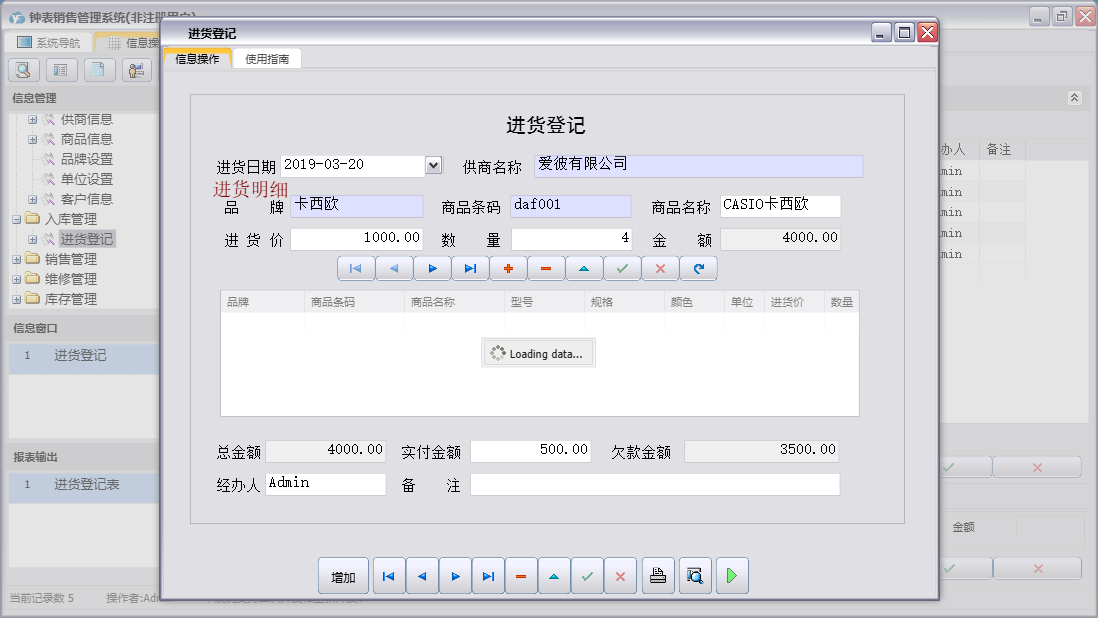Screen dimensions: 1098x618
Task: Collapse the panel with top-right chevron
Action: [1075, 98]
